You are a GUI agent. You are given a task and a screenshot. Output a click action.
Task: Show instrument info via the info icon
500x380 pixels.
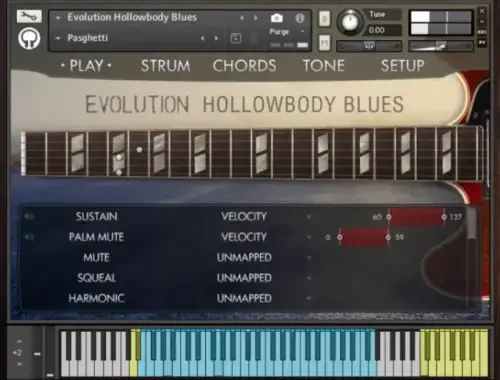point(300,18)
